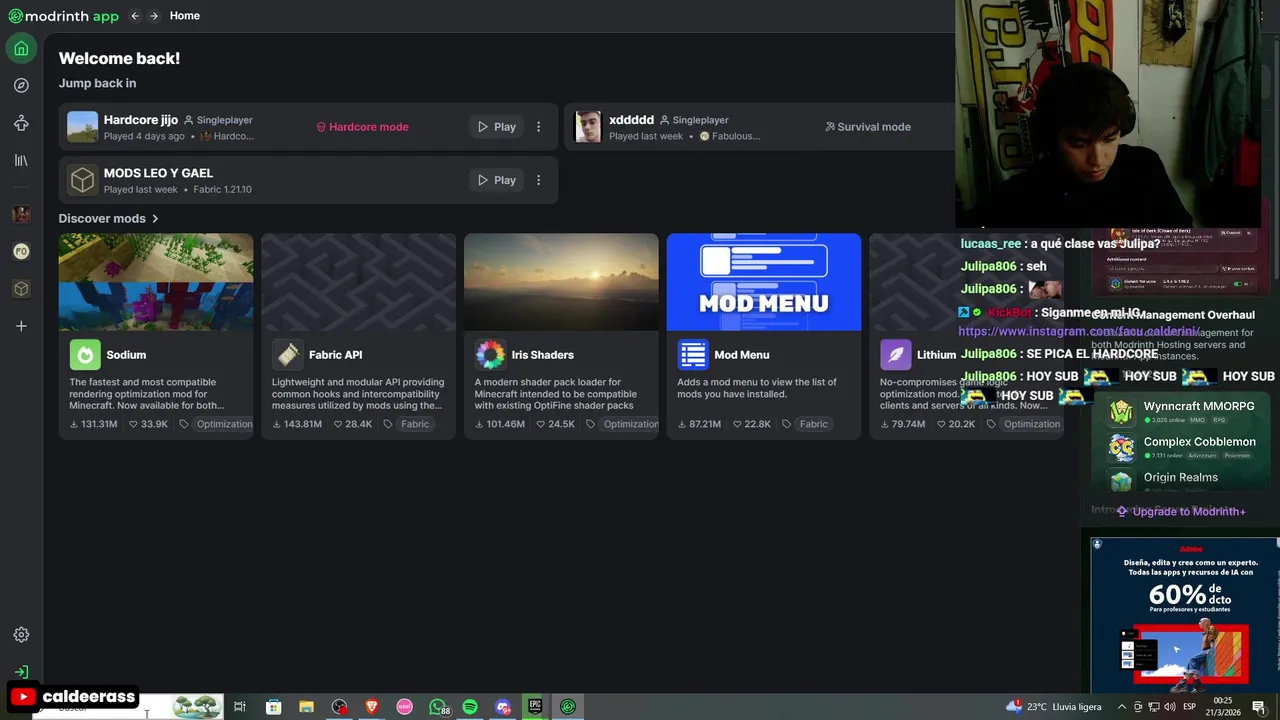1280x720 pixels.
Task: Click the xddddd world face icon
Action: point(588,127)
